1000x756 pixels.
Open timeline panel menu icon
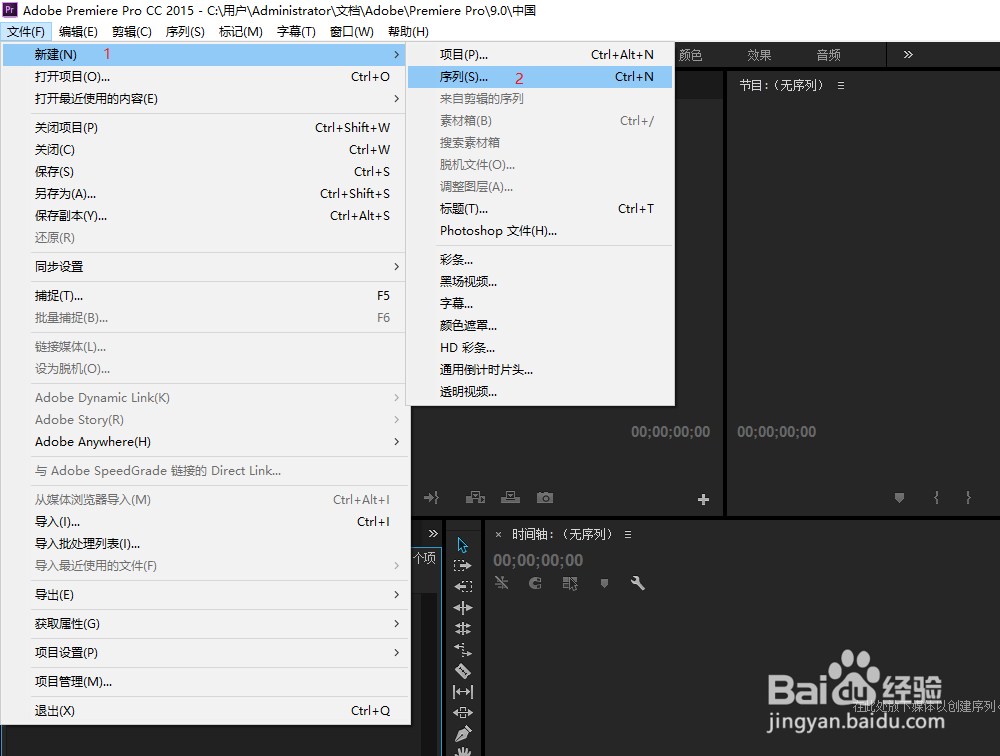tap(628, 535)
